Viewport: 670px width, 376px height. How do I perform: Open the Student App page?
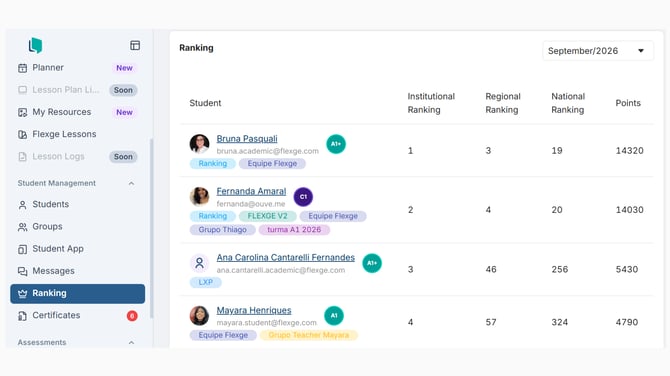[x=77, y=249]
